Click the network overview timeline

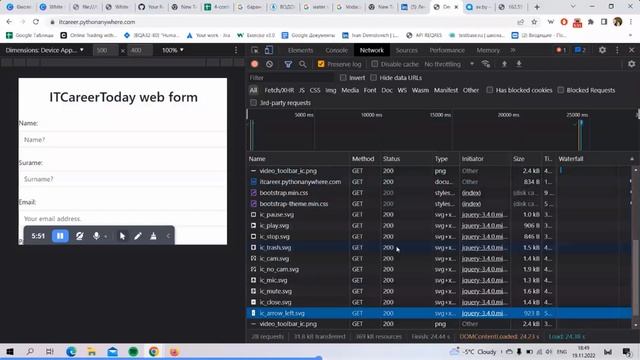pyautogui.click(x=443, y=130)
